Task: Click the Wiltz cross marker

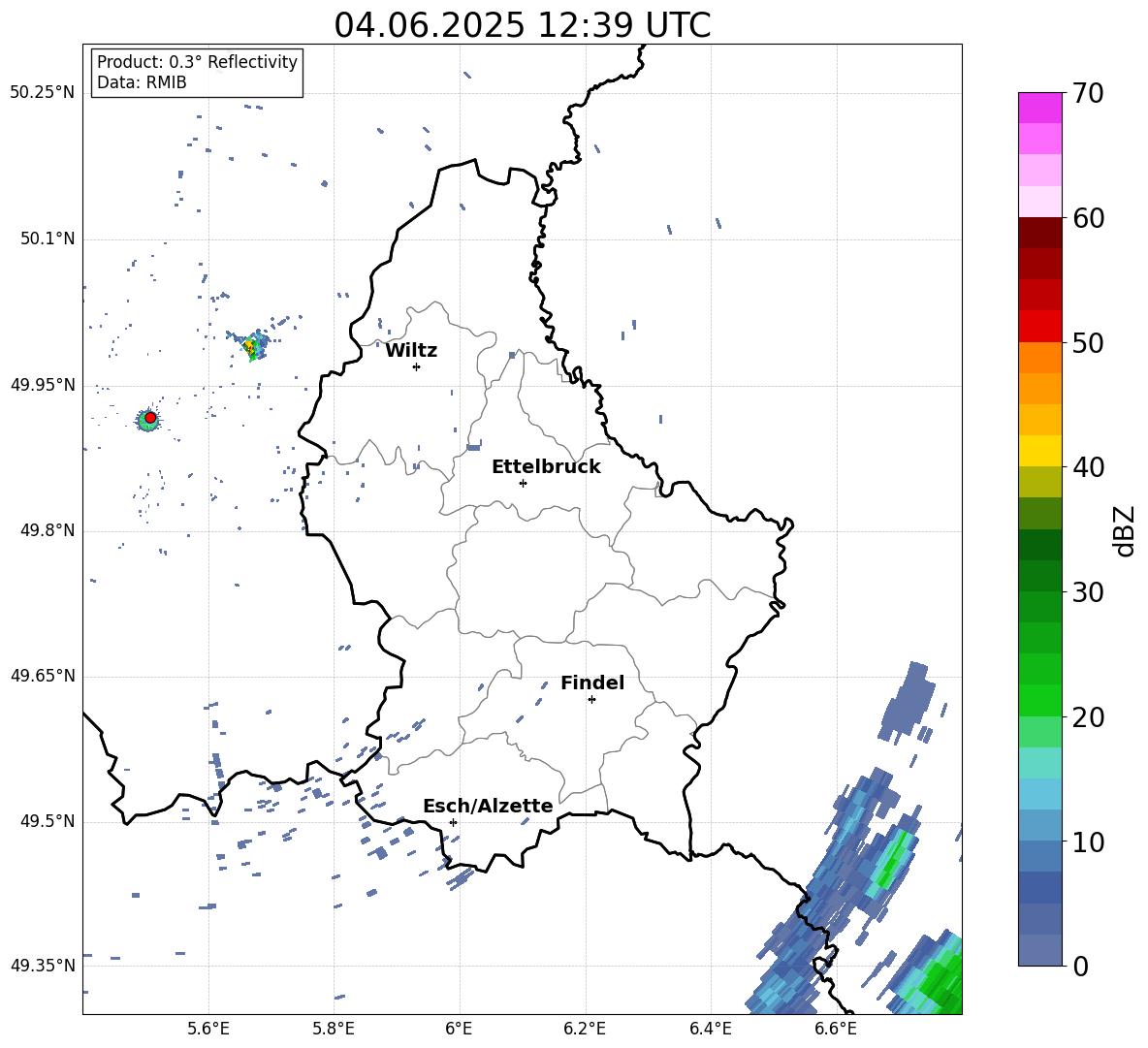Action: 416,366
